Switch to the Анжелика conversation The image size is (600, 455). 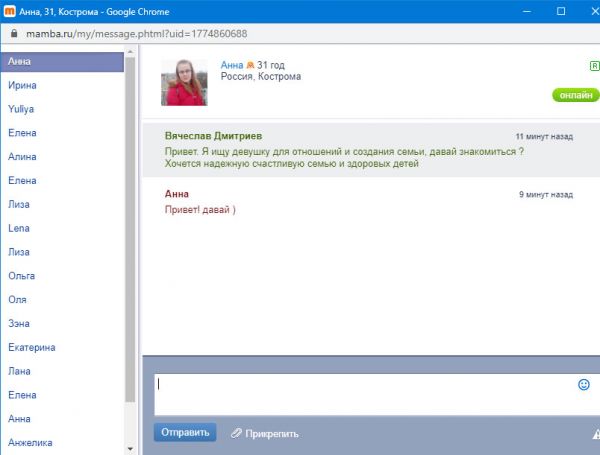click(30, 442)
